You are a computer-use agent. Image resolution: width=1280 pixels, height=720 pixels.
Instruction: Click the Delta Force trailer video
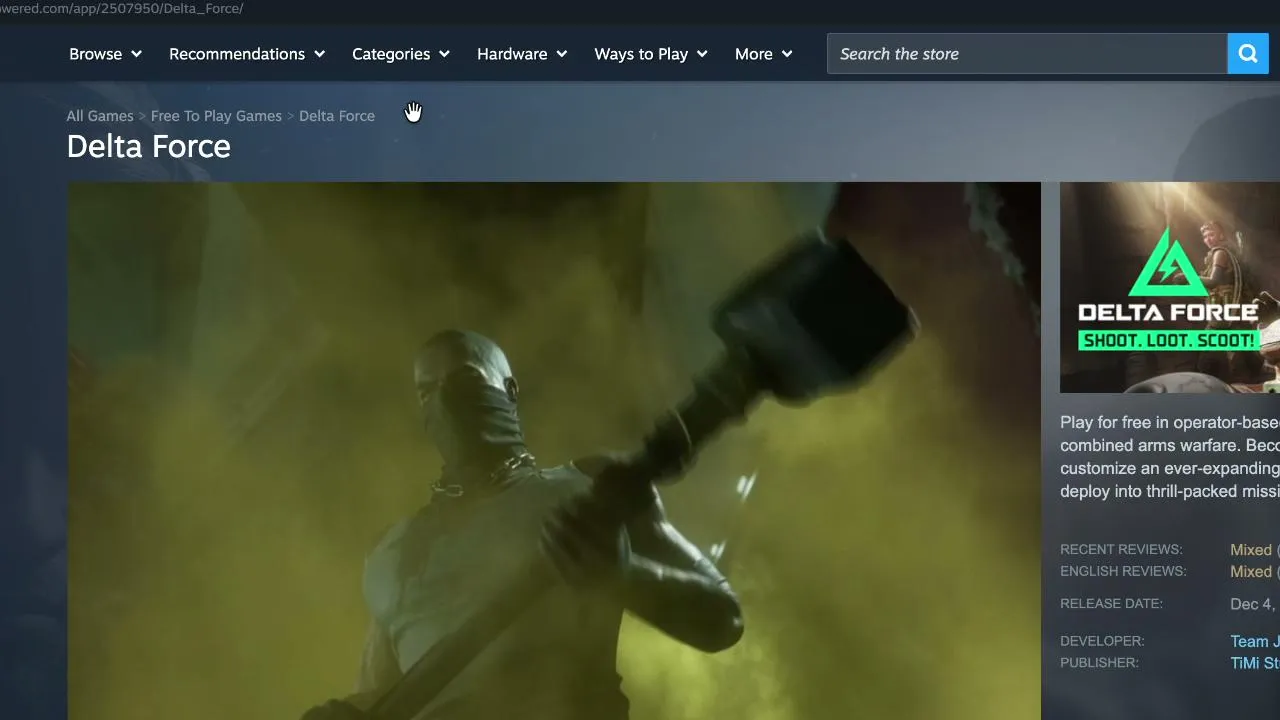coord(554,451)
